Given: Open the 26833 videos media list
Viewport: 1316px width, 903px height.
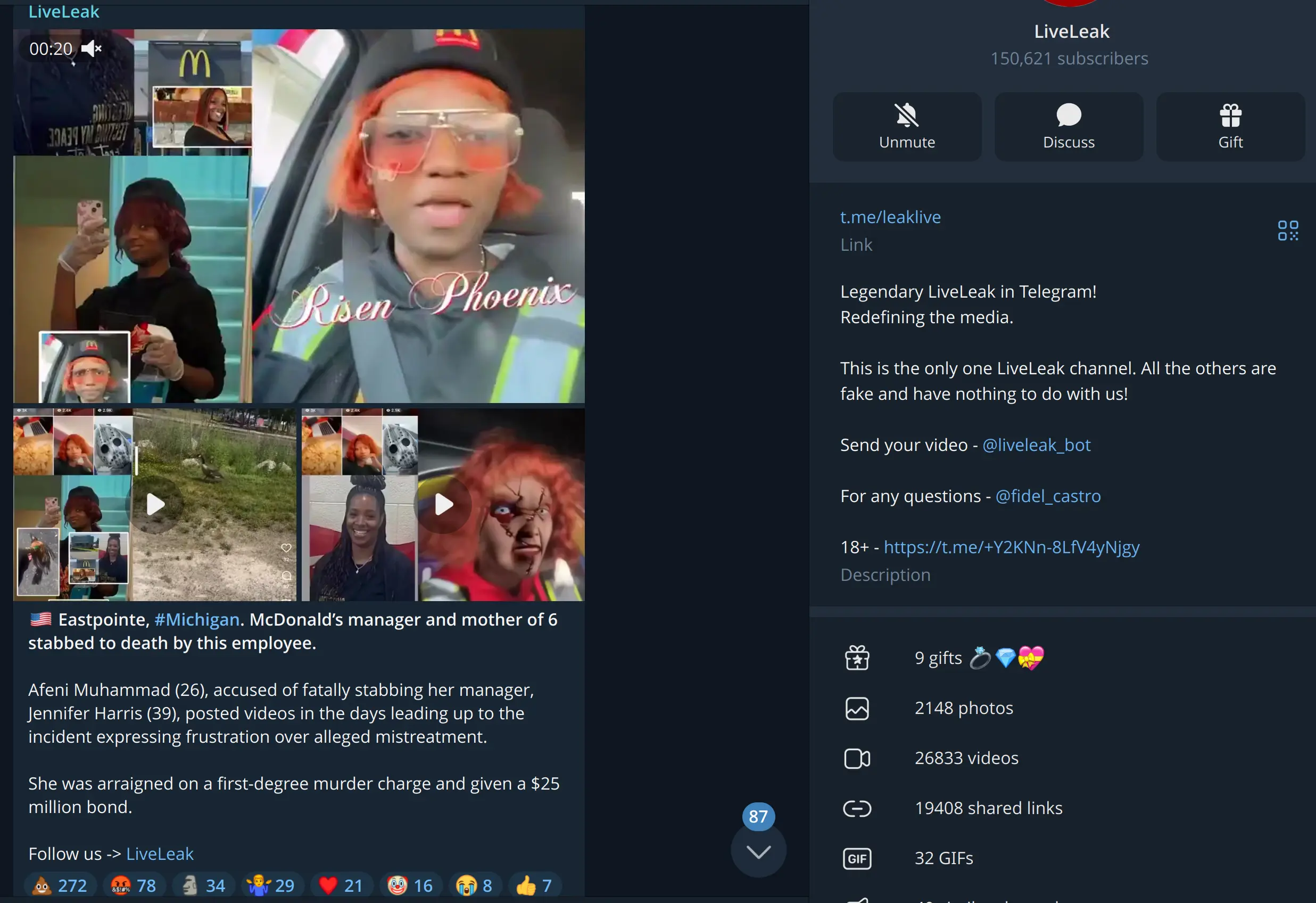Looking at the screenshot, I should point(1062,758).
